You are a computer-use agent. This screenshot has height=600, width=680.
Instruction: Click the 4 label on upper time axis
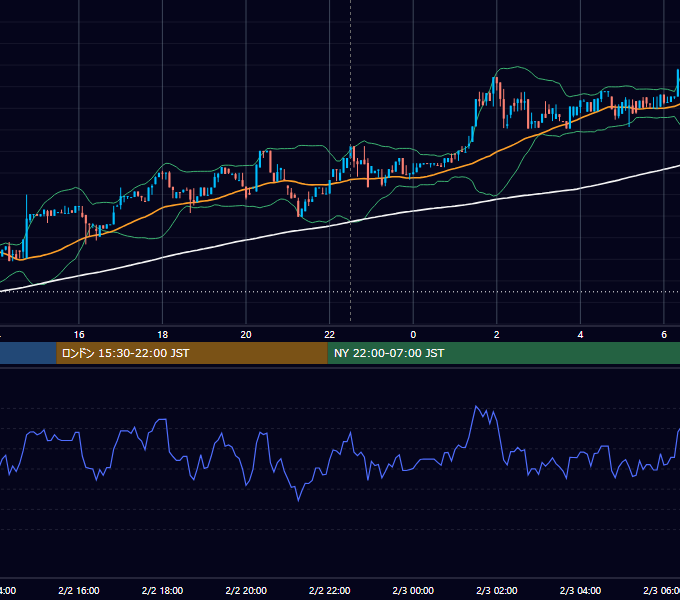[x=580, y=335]
